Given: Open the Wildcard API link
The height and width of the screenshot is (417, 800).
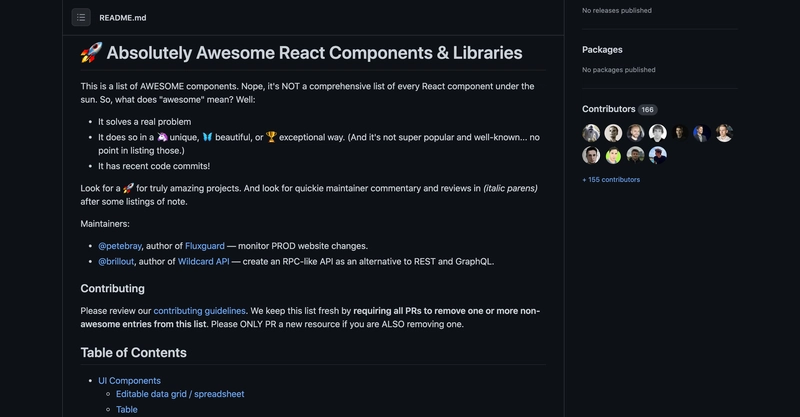Looking at the screenshot, I should coord(204,261).
